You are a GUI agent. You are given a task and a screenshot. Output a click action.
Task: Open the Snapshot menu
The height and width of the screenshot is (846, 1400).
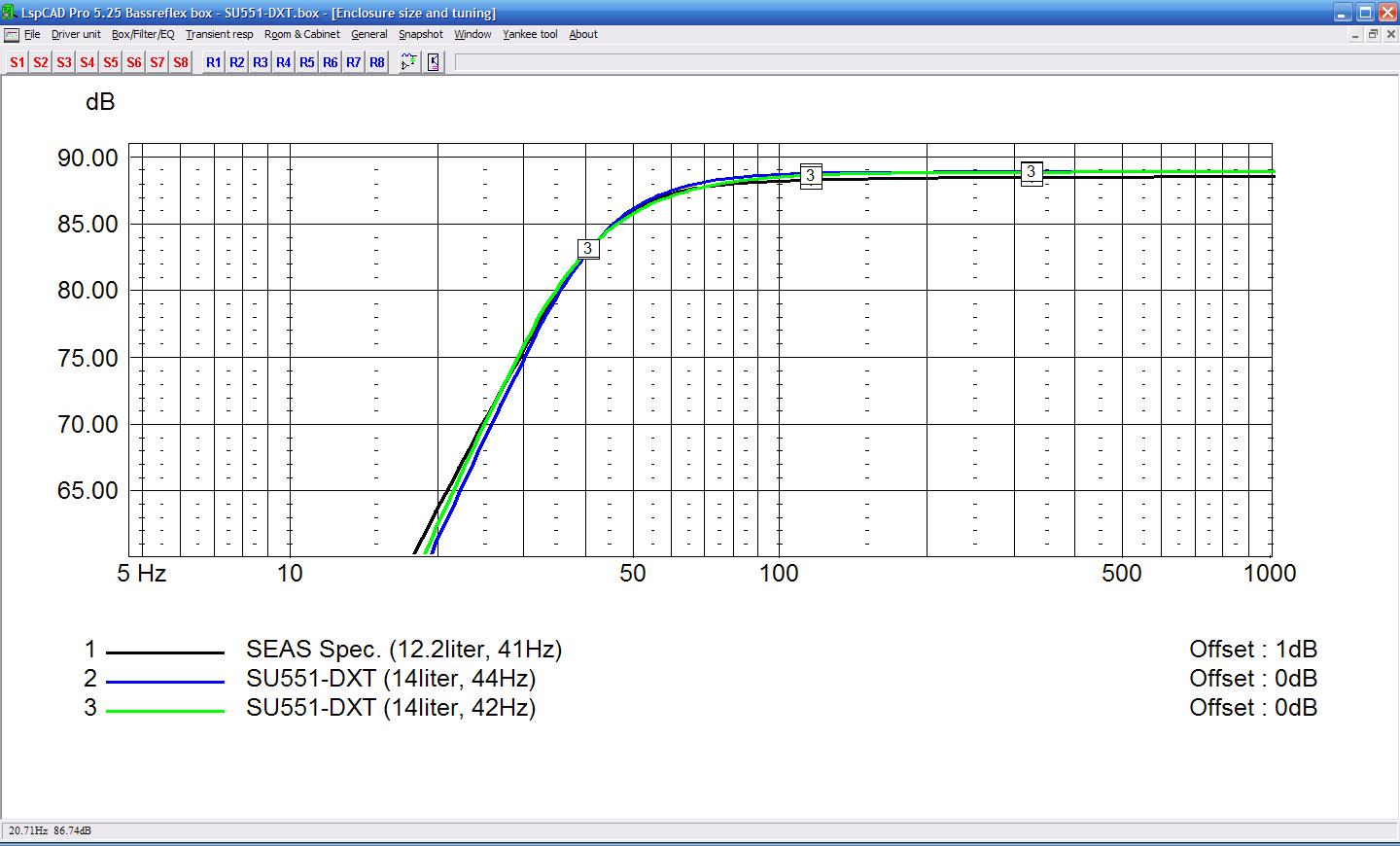421,34
